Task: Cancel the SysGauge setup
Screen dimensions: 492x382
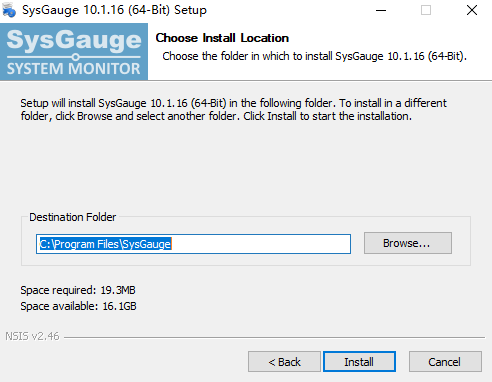Action: click(445, 362)
